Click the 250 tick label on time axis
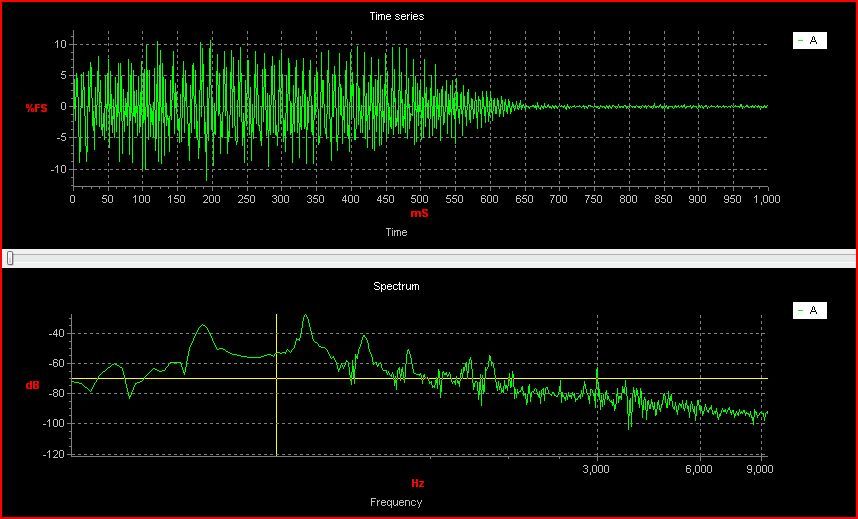The height and width of the screenshot is (519, 858). (246, 199)
